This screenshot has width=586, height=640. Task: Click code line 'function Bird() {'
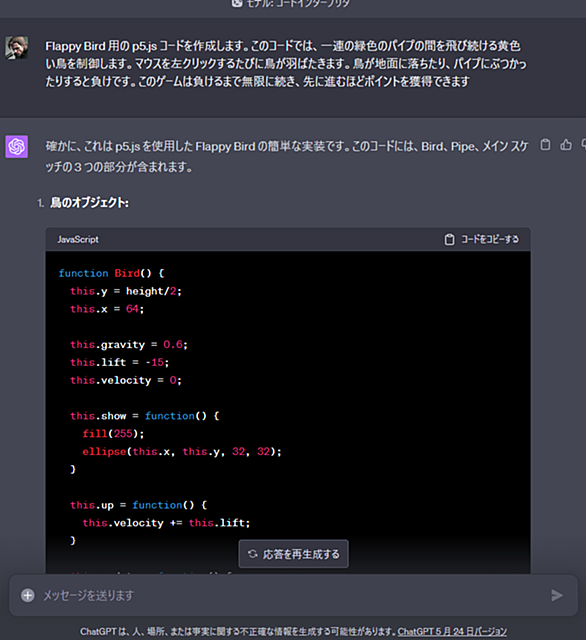111,273
